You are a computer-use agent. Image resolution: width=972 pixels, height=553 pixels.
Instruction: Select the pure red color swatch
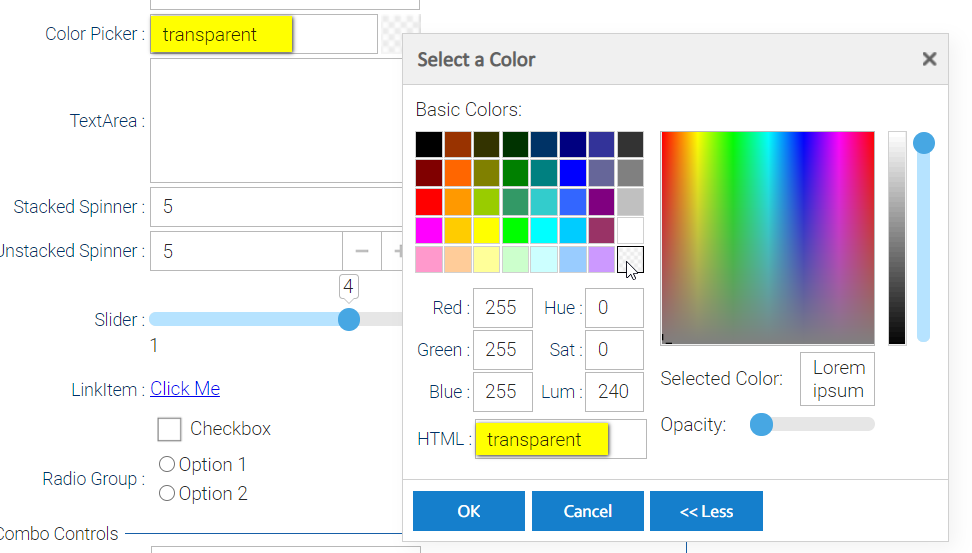click(x=429, y=202)
